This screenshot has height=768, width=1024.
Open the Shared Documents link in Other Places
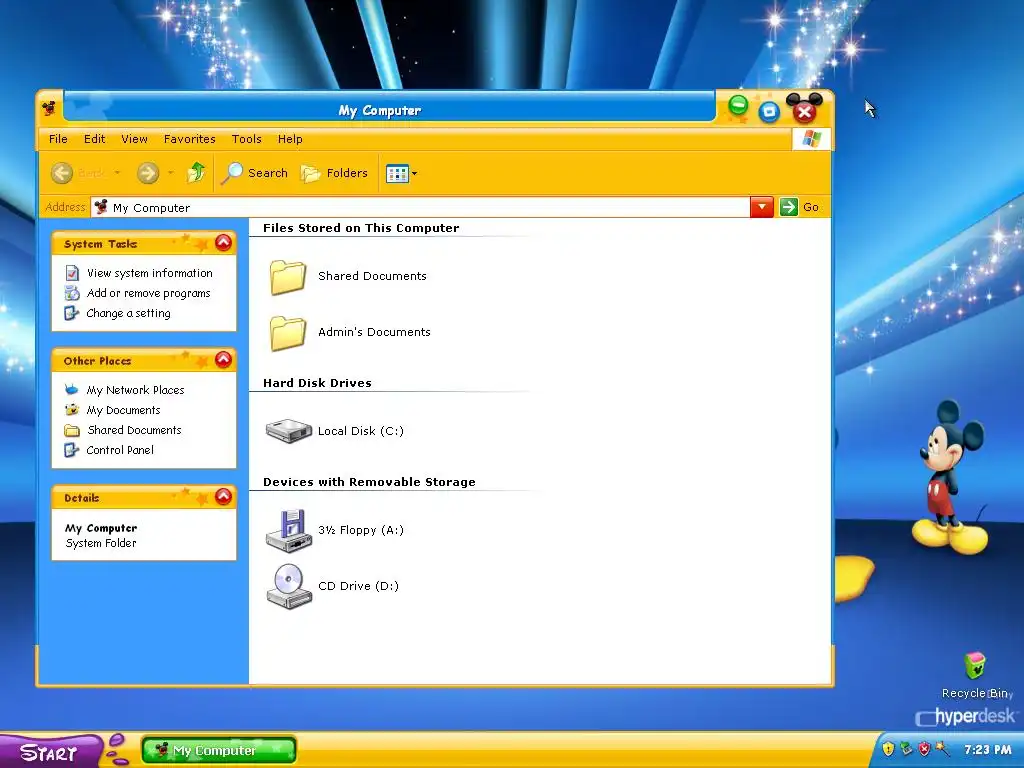point(135,430)
